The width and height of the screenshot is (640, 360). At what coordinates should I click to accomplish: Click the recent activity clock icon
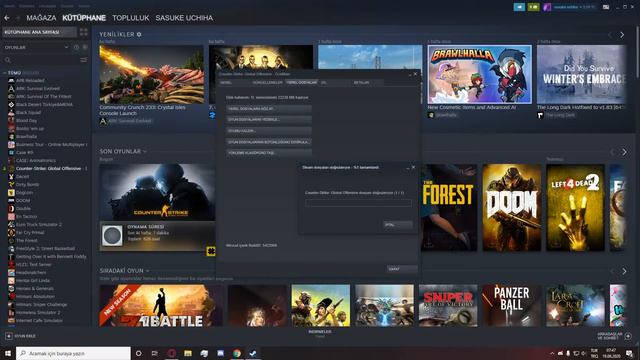point(76,47)
